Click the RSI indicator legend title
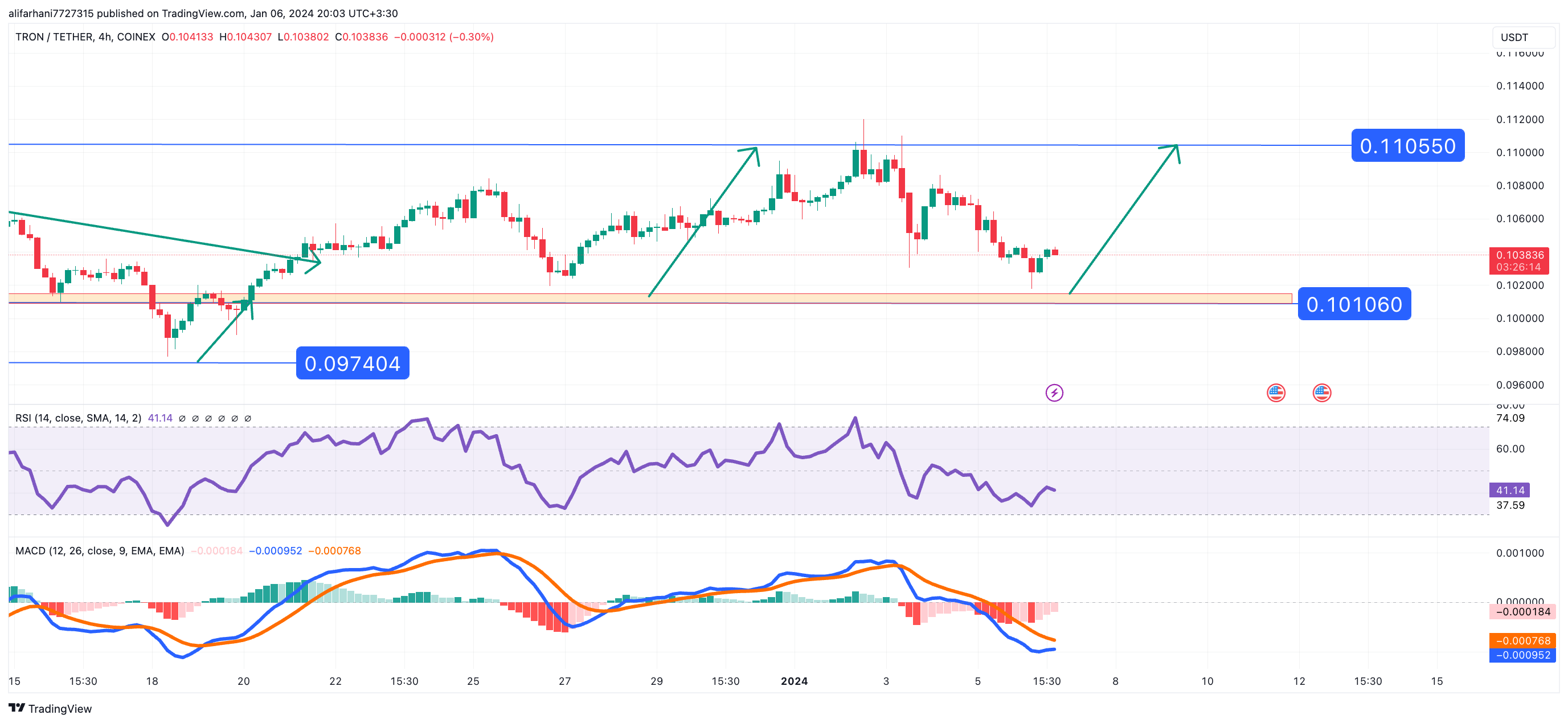Image resolution: width=1568 pixels, height=723 pixels. (78, 418)
